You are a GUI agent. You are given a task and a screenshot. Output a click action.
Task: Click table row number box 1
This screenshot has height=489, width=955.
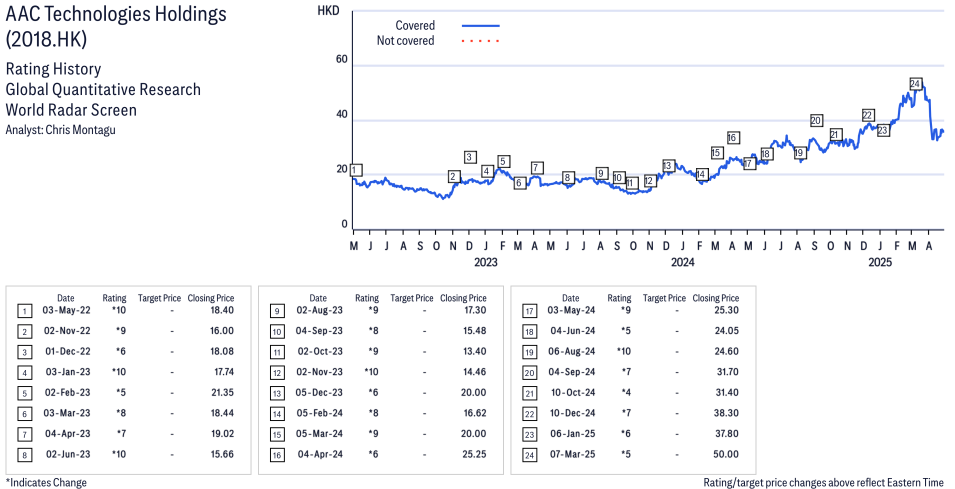(24, 312)
